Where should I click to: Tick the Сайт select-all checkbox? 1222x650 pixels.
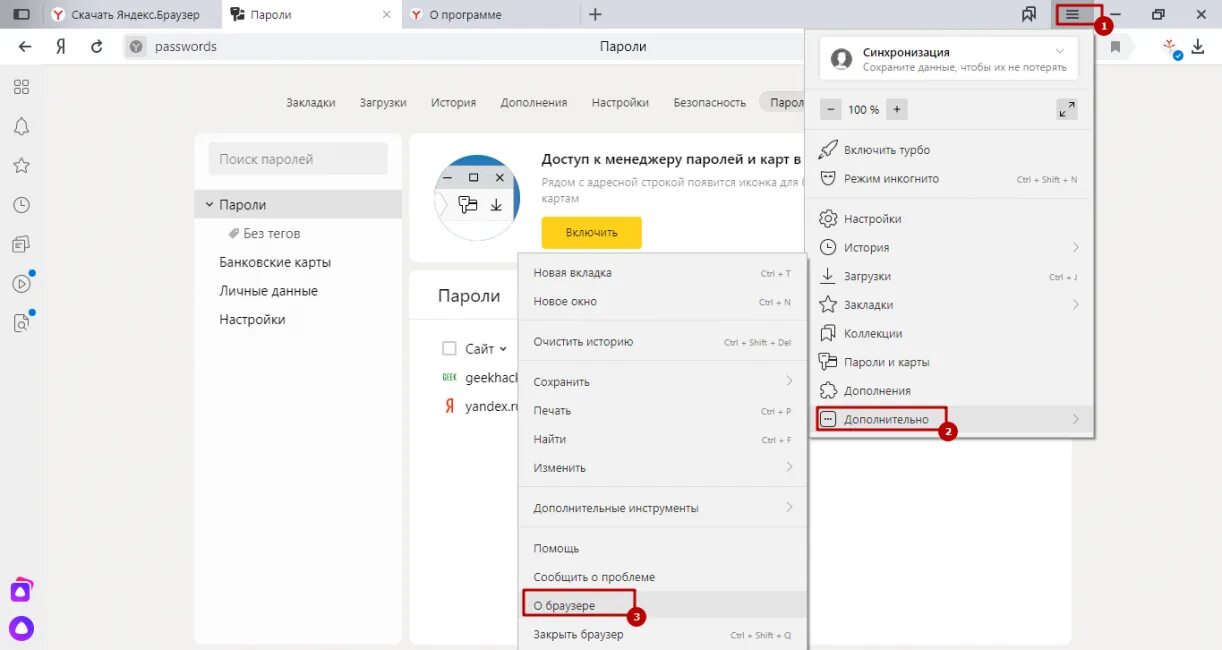click(x=449, y=349)
